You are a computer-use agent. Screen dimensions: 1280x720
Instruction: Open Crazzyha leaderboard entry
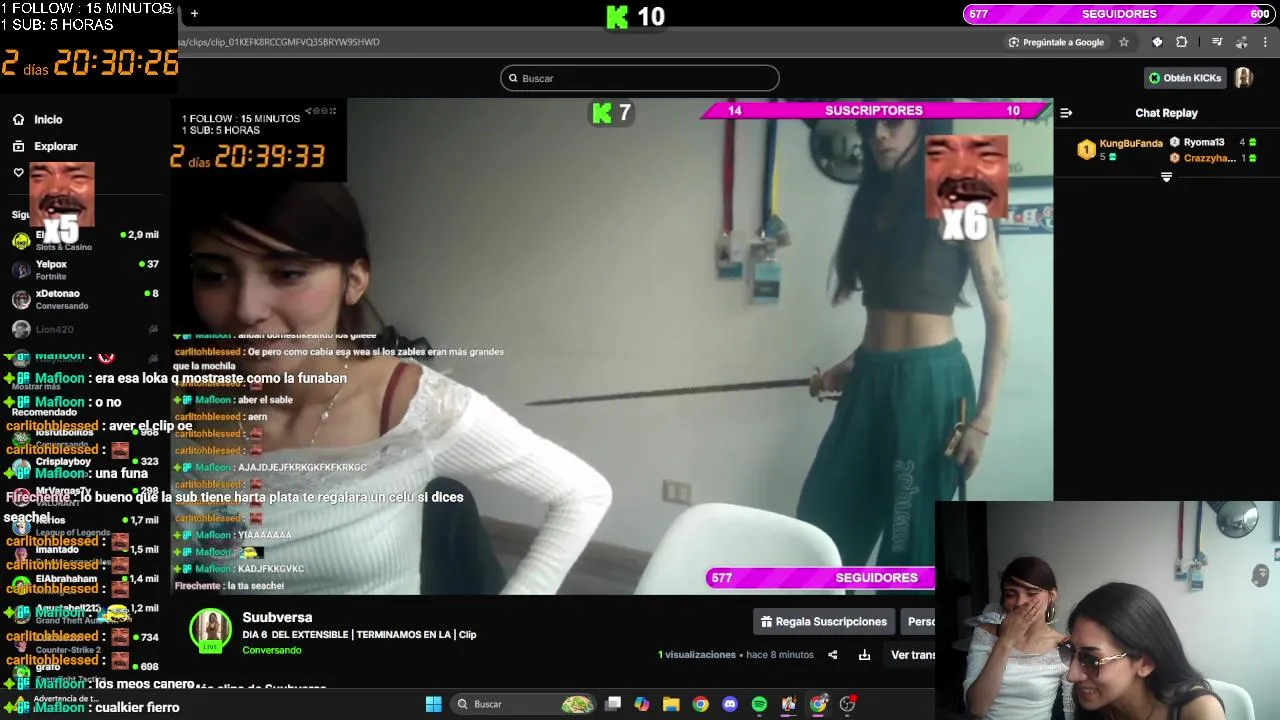click(x=1210, y=158)
